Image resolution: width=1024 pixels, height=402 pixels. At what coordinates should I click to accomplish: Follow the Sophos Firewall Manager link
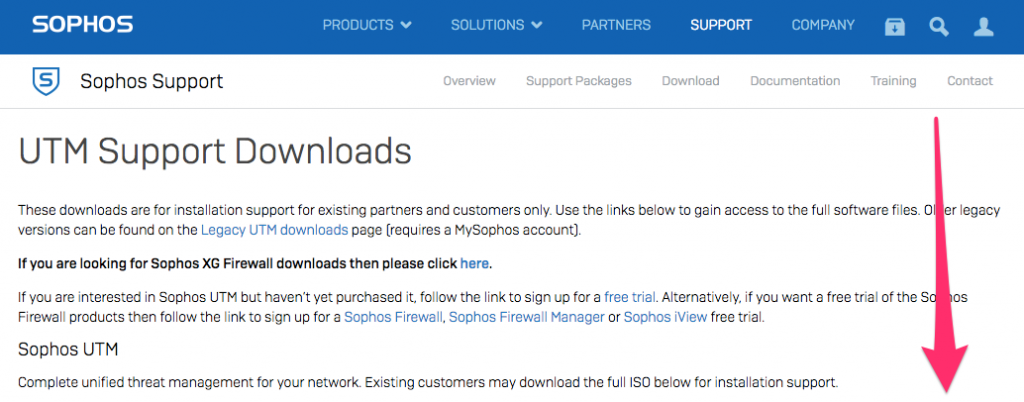pyautogui.click(x=526, y=318)
